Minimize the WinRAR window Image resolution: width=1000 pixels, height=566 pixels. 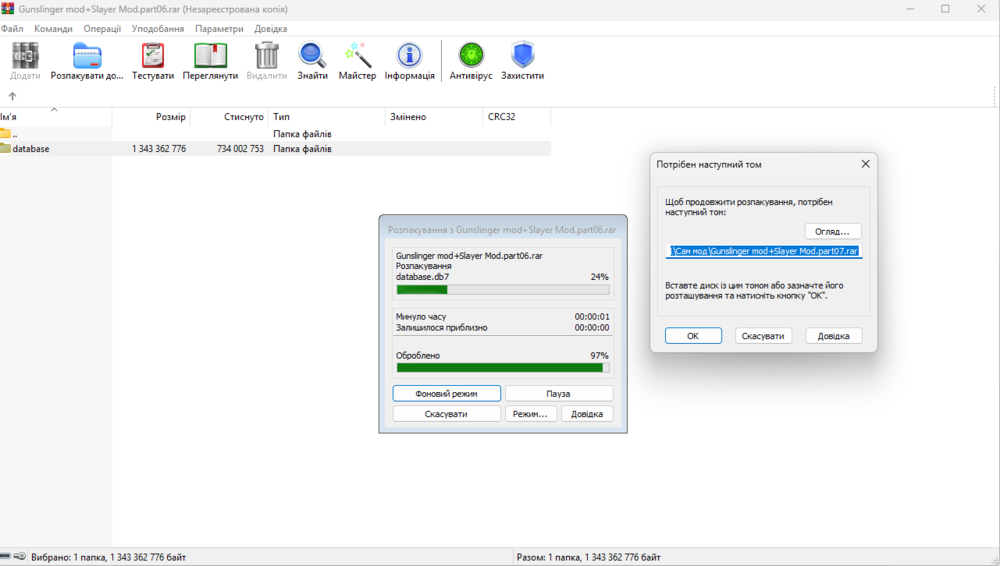pyautogui.click(x=910, y=9)
